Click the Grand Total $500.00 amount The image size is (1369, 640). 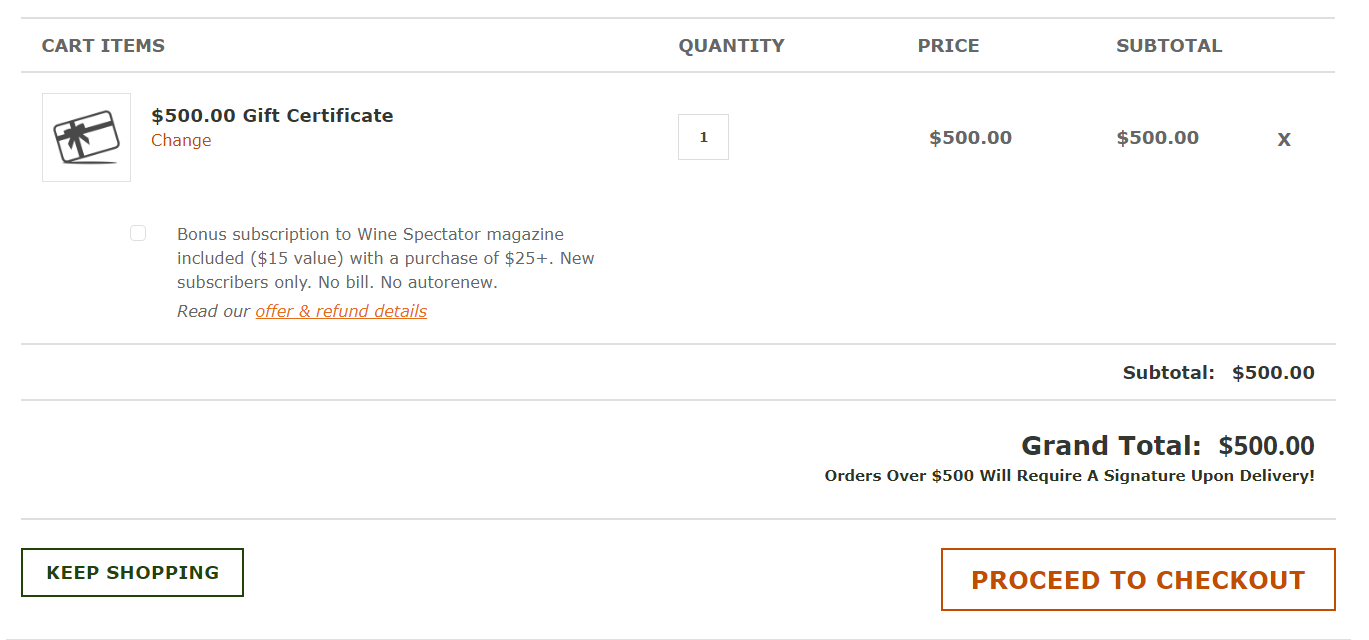1266,446
